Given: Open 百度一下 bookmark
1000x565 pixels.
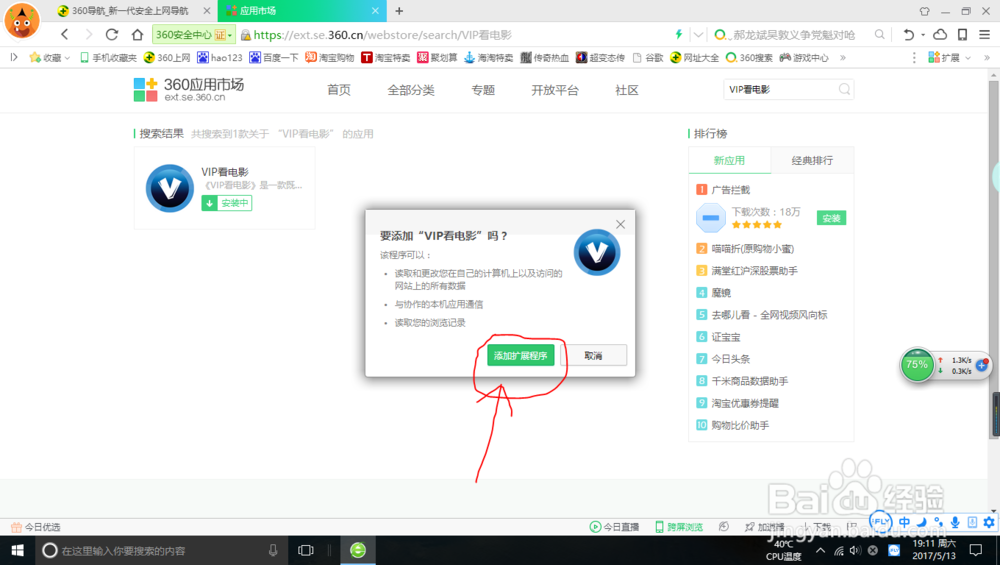Looking at the screenshot, I should [x=274, y=57].
